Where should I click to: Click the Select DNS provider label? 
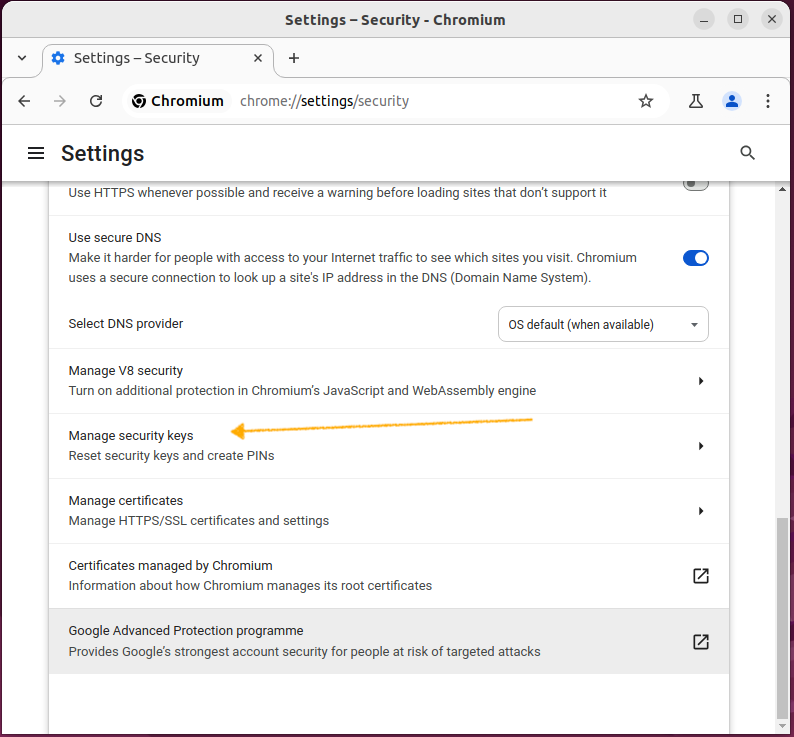click(126, 324)
